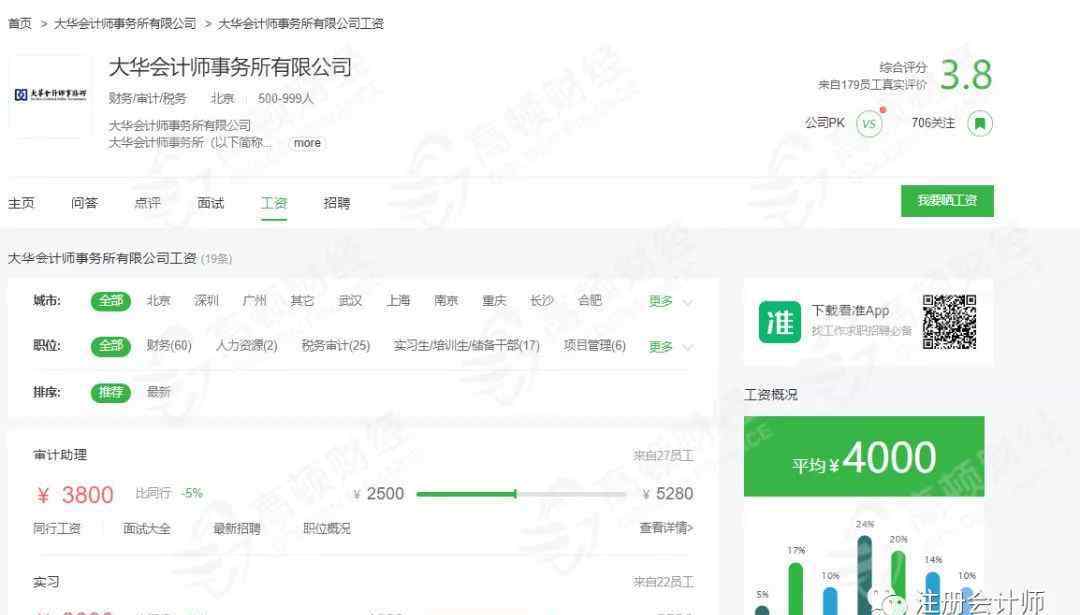Select 全部 in the city filter
Screen dimensions: 1080x615
pos(111,301)
